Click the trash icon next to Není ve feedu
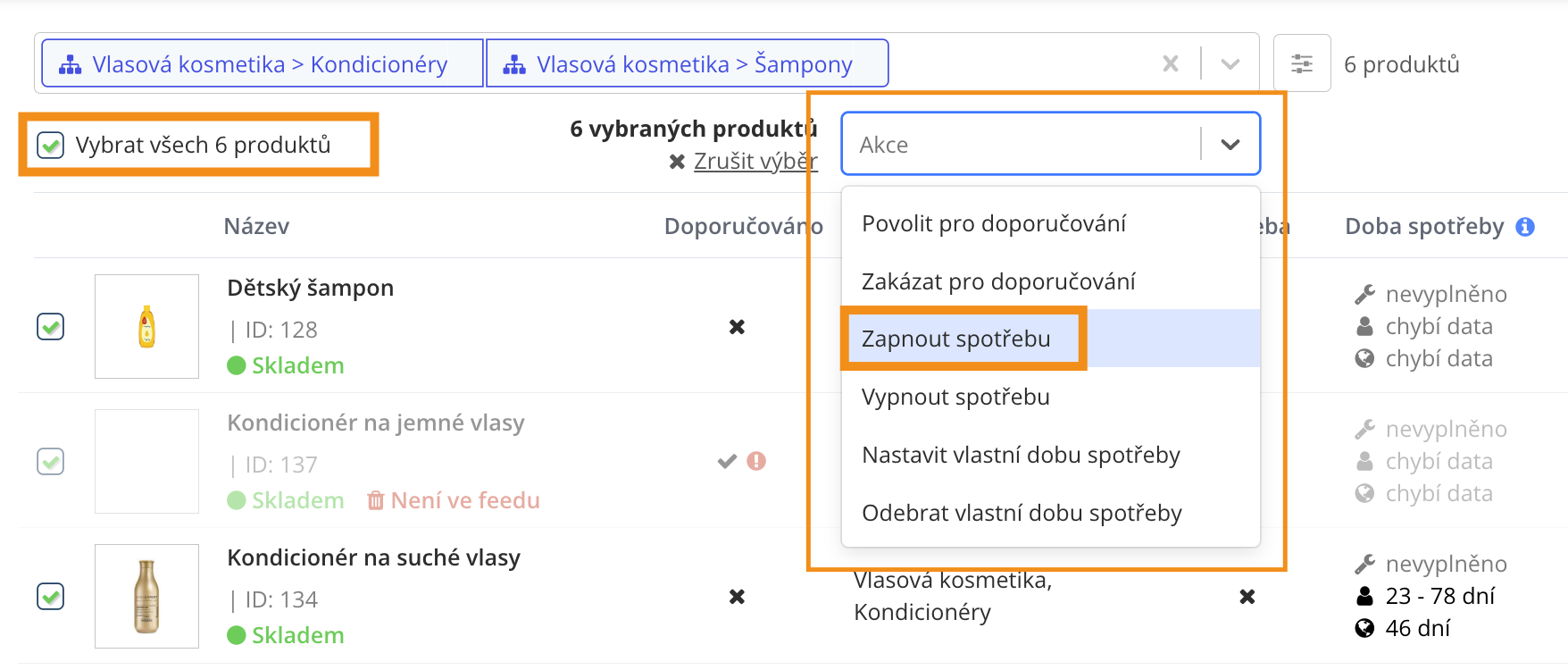The width and height of the screenshot is (1568, 670). coord(376,500)
